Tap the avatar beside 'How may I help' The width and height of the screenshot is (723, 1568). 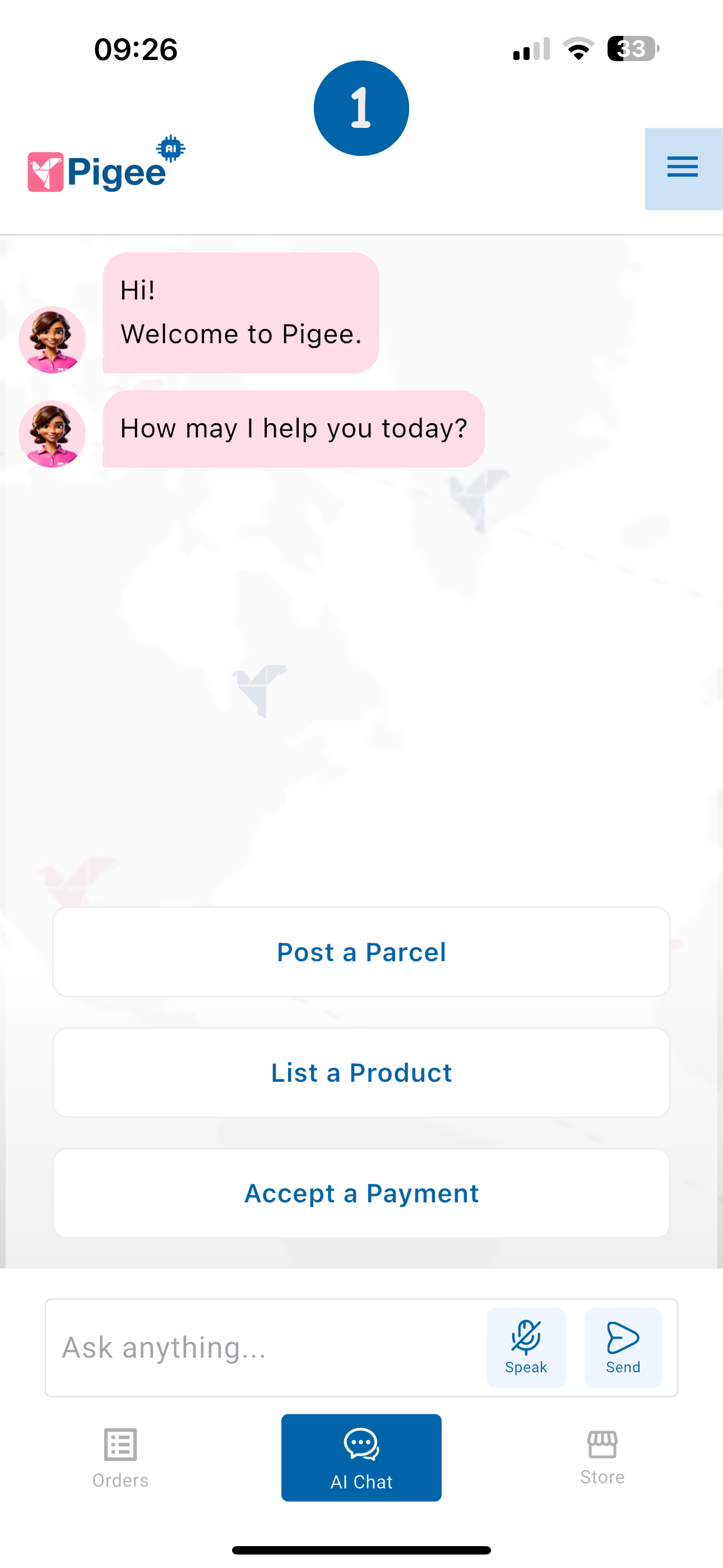point(52,434)
